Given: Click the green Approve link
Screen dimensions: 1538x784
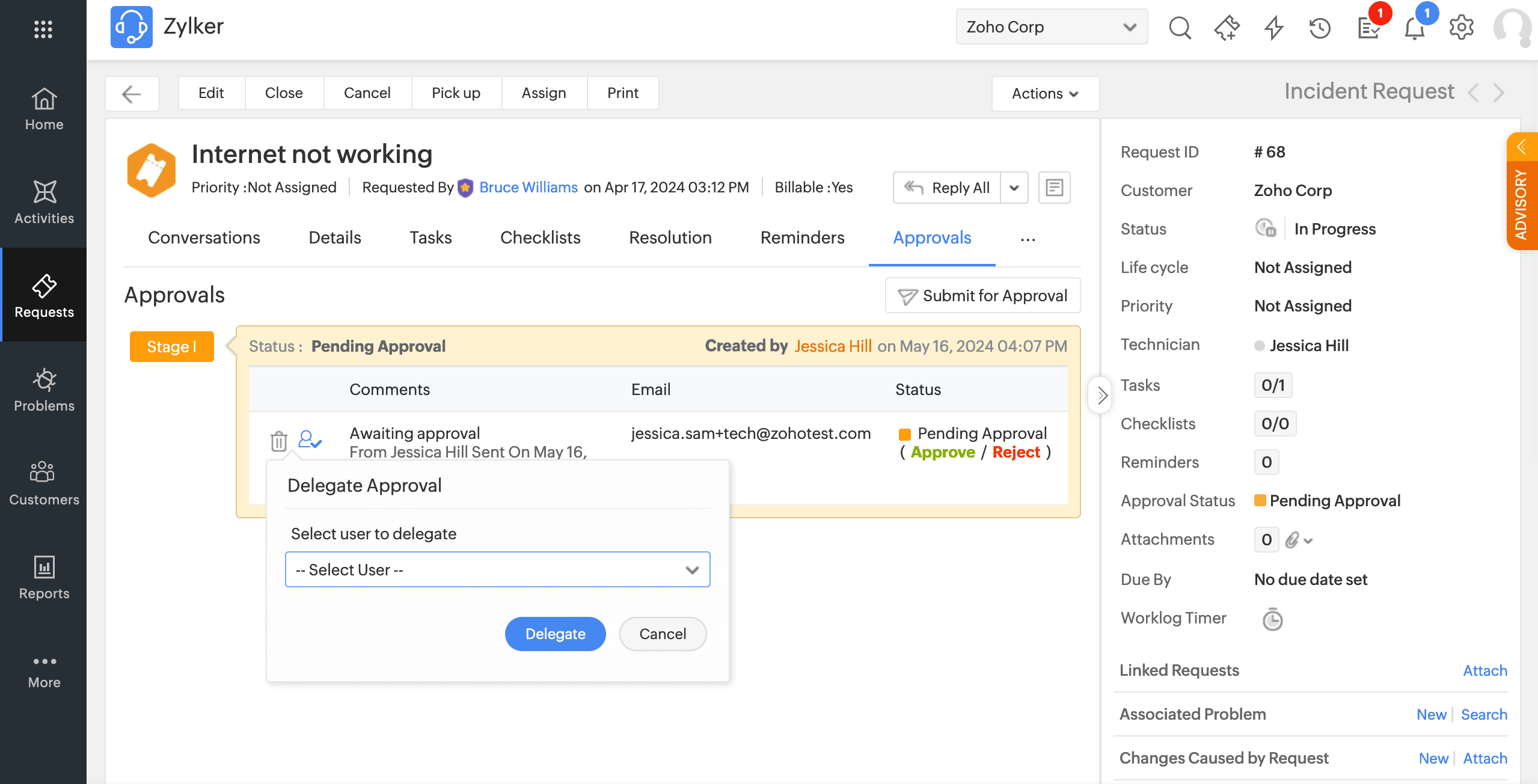Looking at the screenshot, I should coord(942,452).
